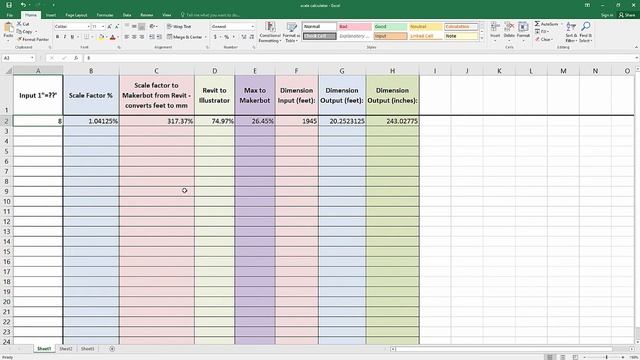
Task: Open Find & Select
Action: (x=585, y=32)
